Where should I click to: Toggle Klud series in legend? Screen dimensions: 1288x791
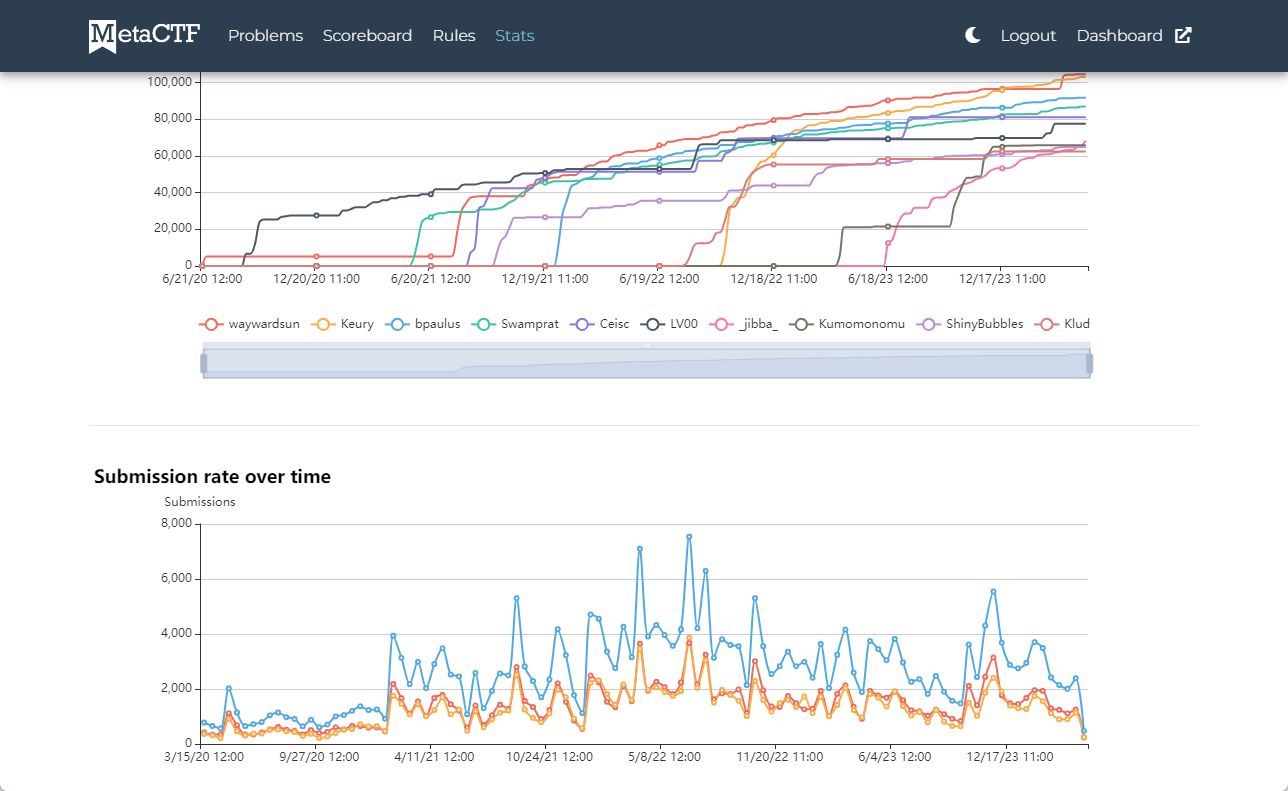pos(1063,324)
